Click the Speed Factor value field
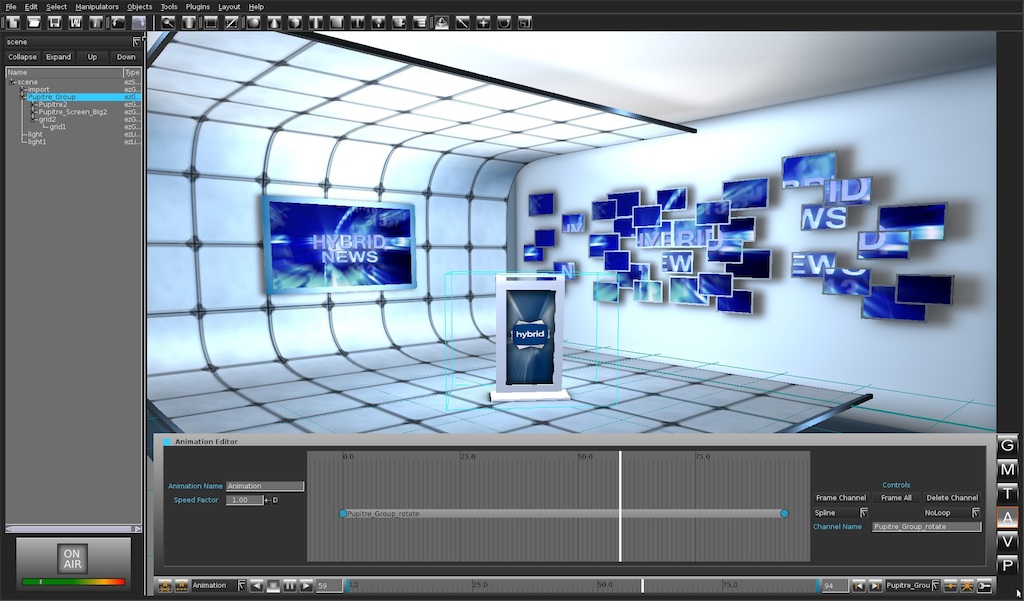Viewport: 1024px width, 601px height. tap(244, 500)
